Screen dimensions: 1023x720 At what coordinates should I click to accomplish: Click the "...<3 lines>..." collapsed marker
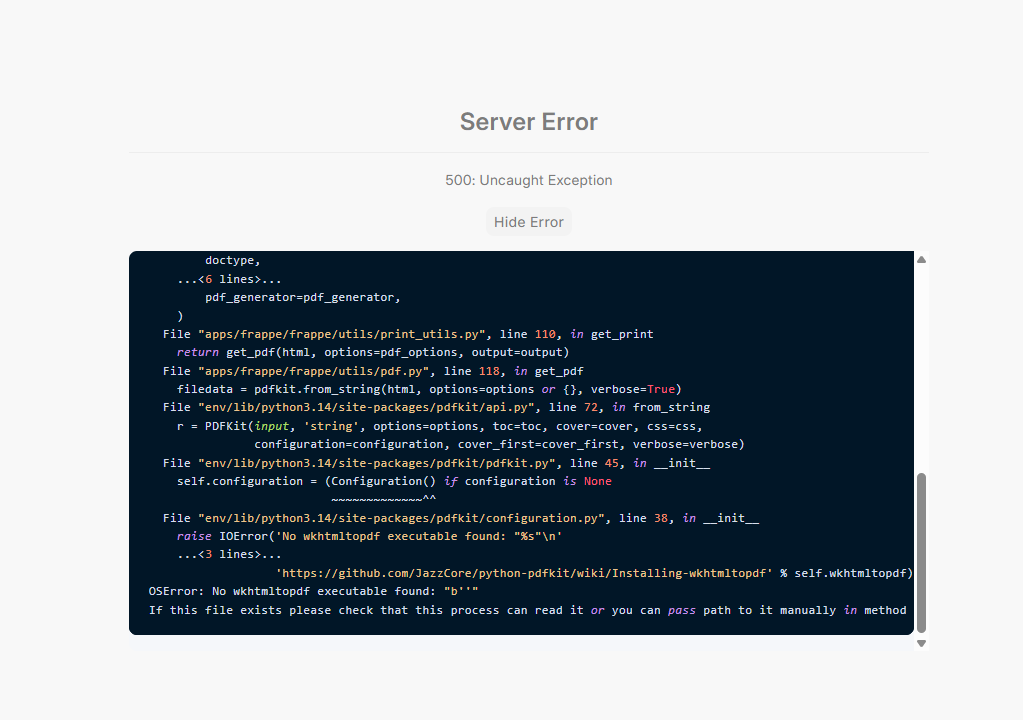click(x=229, y=554)
